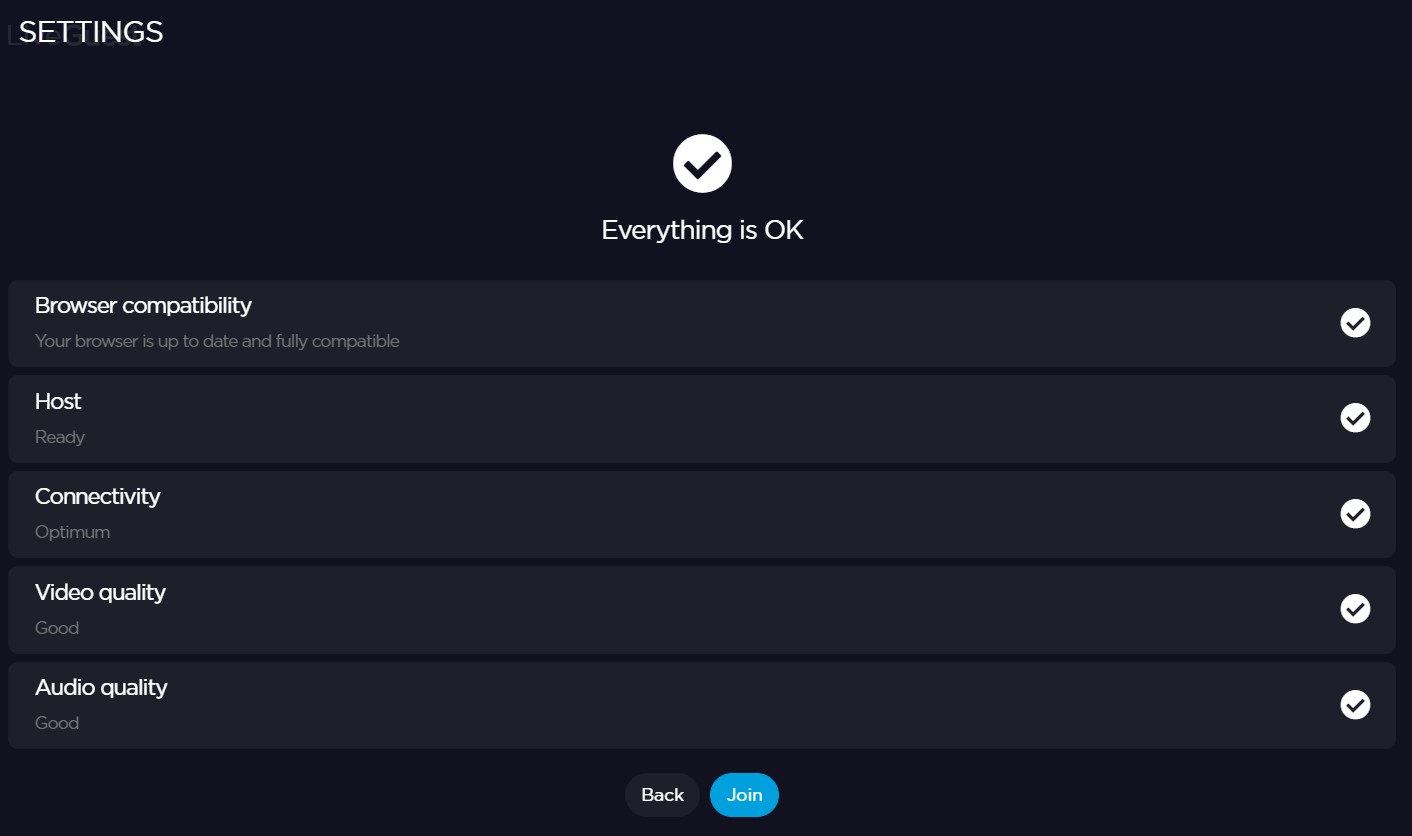Viewport: 1412px width, 836px height.
Task: Click the large checkmark above Everything is OK
Action: tap(702, 164)
